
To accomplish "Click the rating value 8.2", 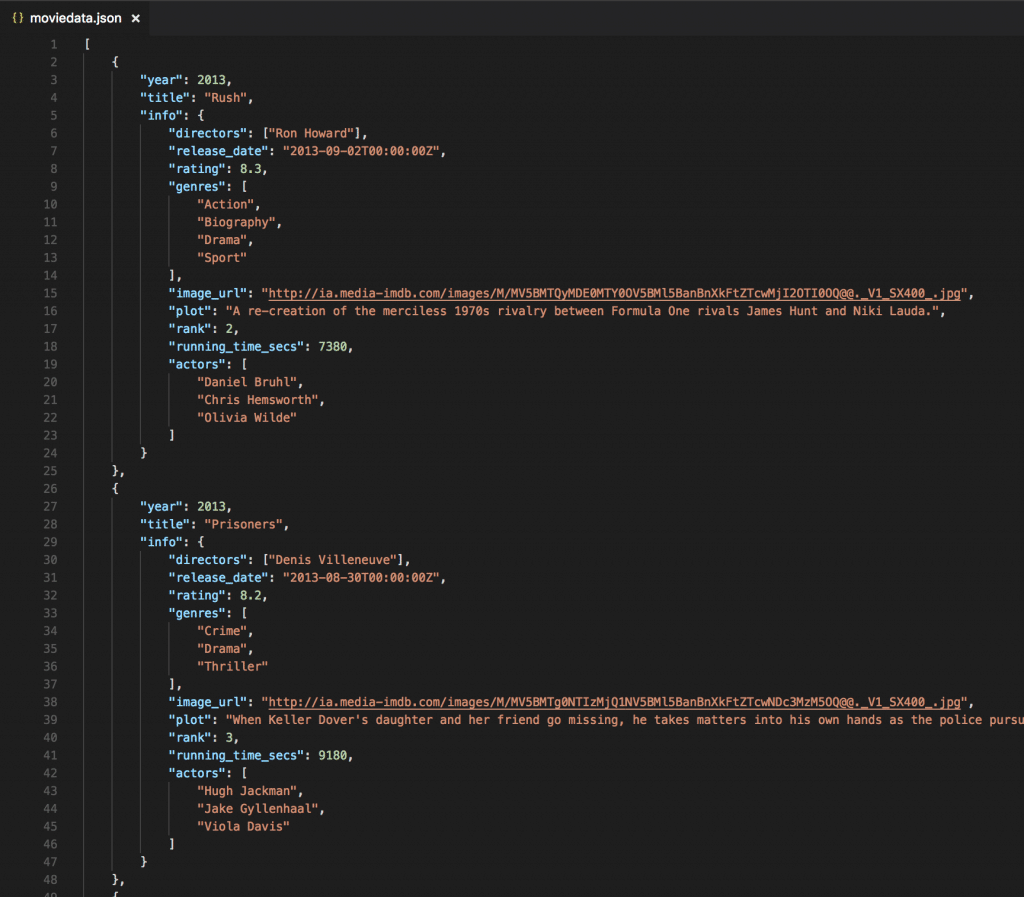I will tap(250, 596).
